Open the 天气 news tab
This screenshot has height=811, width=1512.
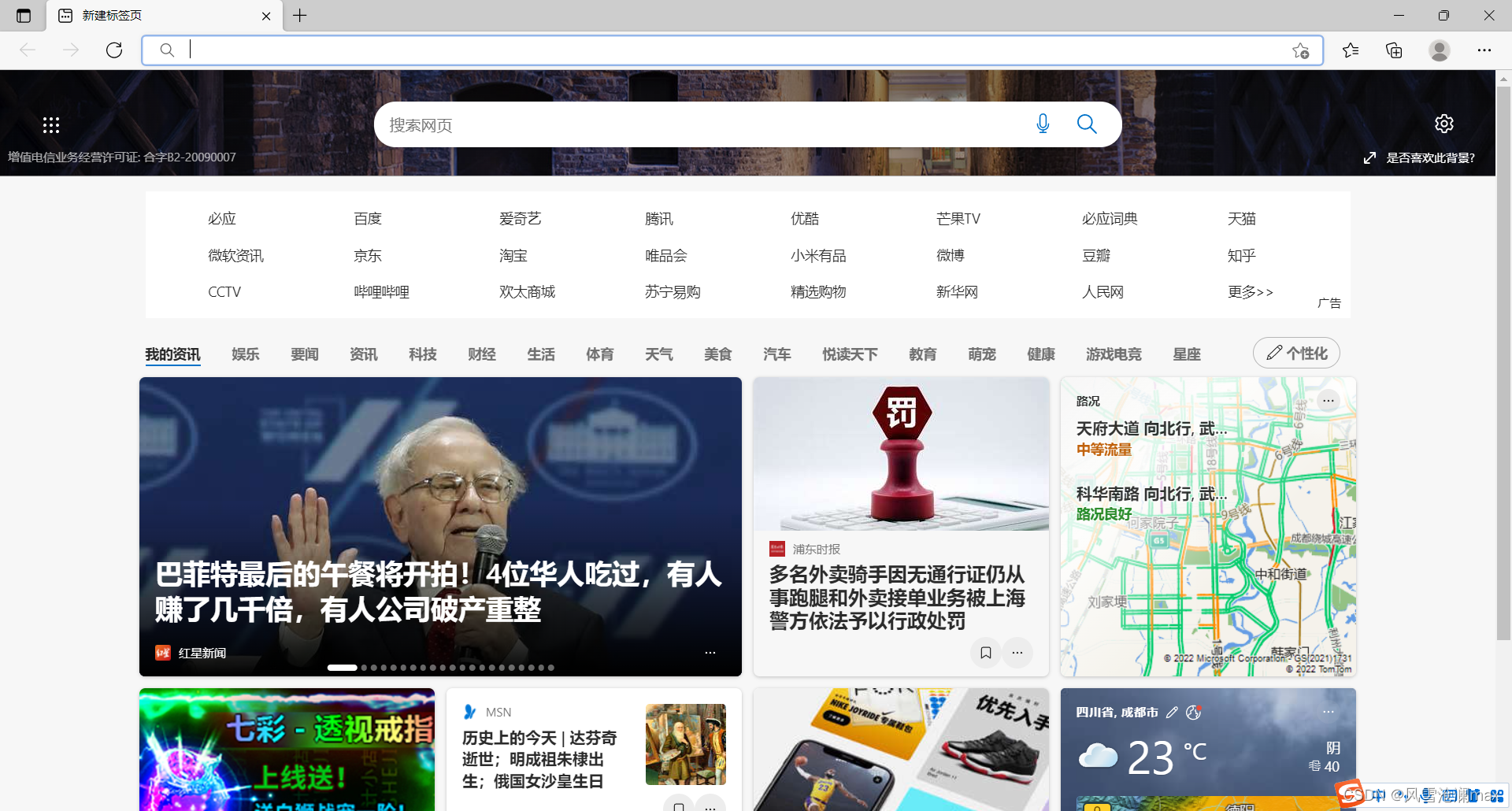[x=659, y=354]
